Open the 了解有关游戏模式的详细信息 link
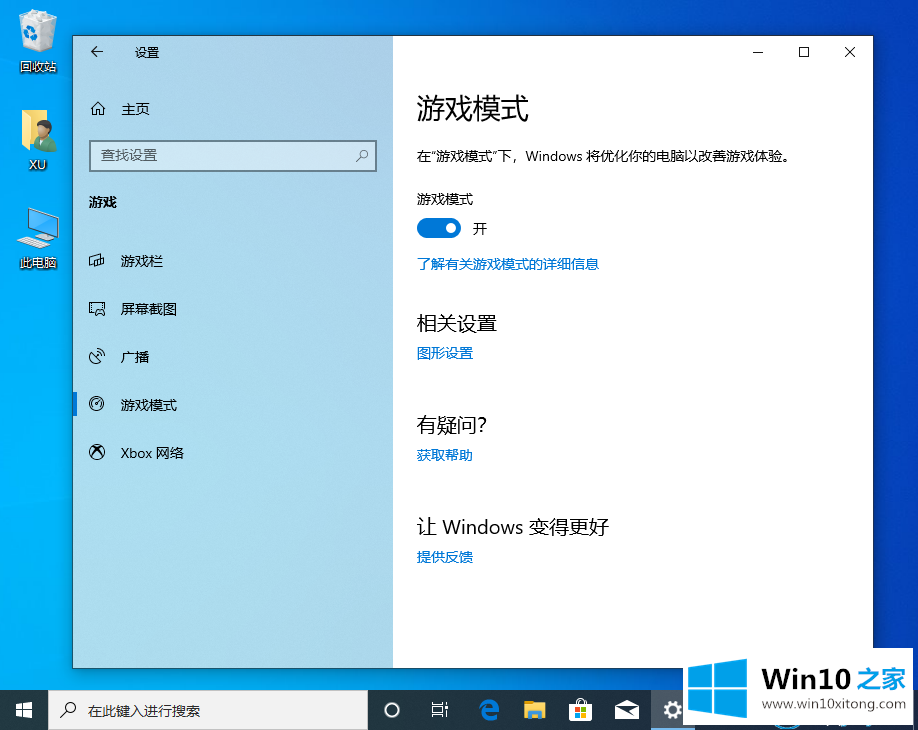The height and width of the screenshot is (730, 918). click(x=508, y=264)
